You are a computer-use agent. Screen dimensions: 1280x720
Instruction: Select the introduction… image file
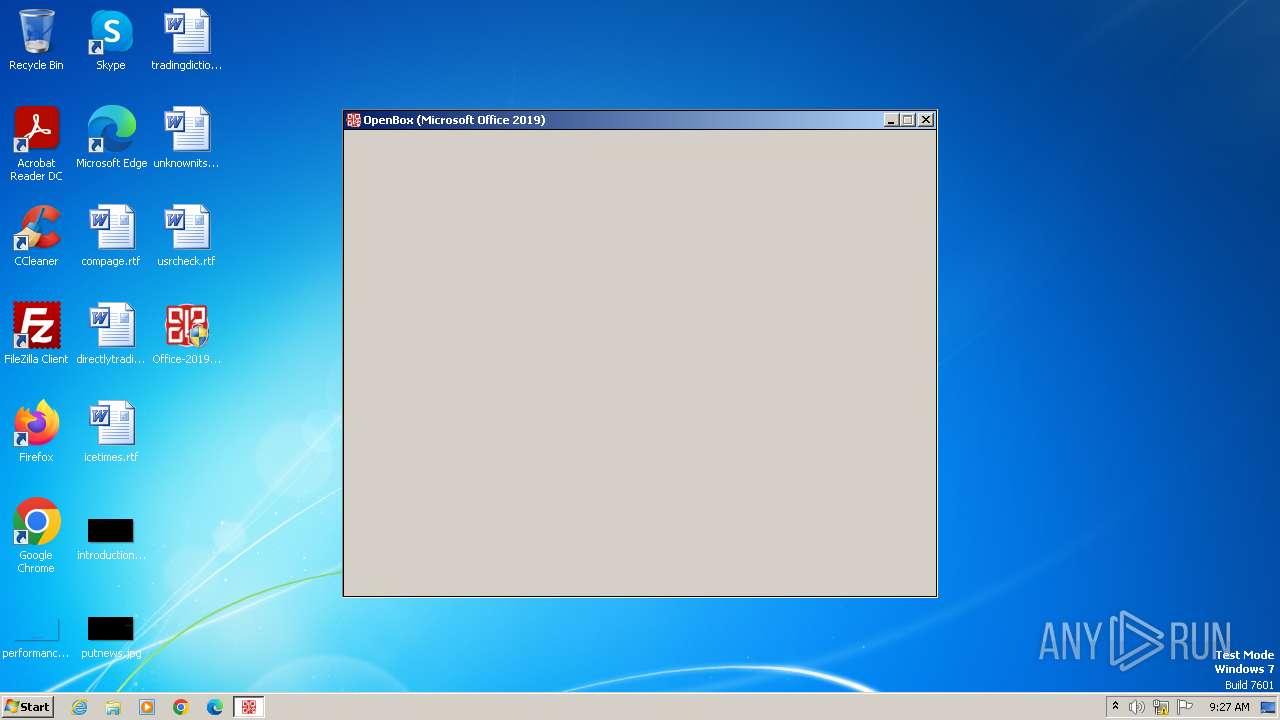[x=110, y=538]
